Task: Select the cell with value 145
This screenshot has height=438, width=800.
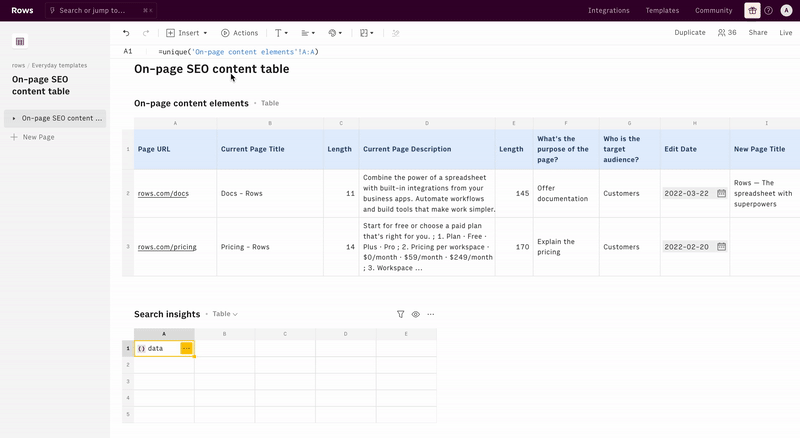Action: (x=514, y=193)
